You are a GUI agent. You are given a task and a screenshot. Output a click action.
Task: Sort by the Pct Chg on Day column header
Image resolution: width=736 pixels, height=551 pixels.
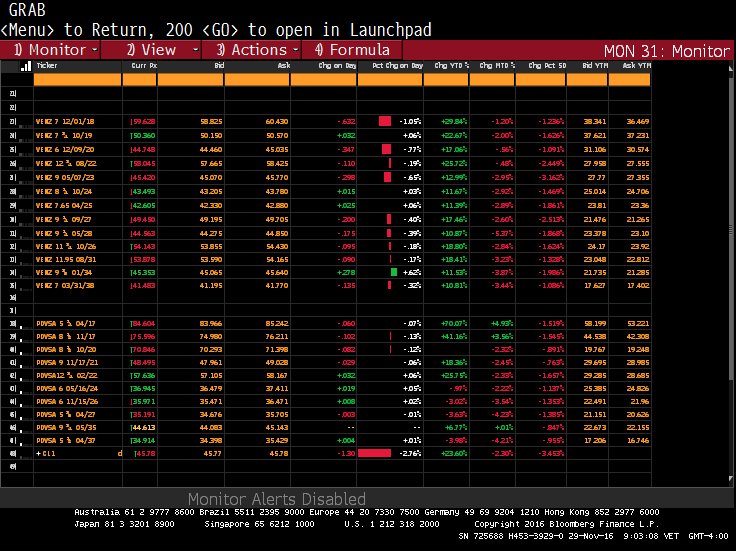point(398,66)
